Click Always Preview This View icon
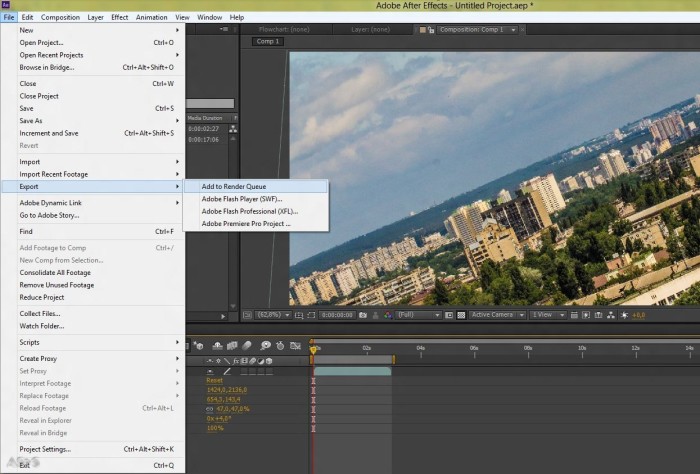The height and width of the screenshot is (474, 700). [x=247, y=315]
